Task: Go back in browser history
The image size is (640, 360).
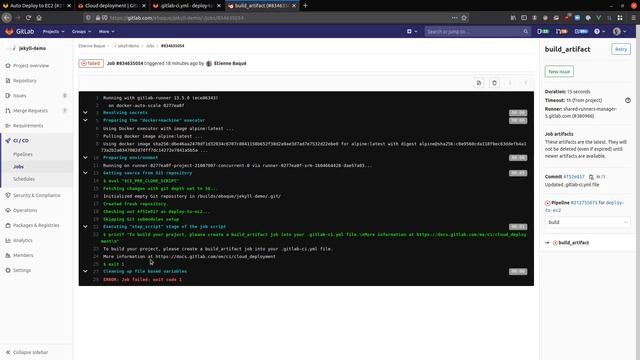Action: pos(7,18)
